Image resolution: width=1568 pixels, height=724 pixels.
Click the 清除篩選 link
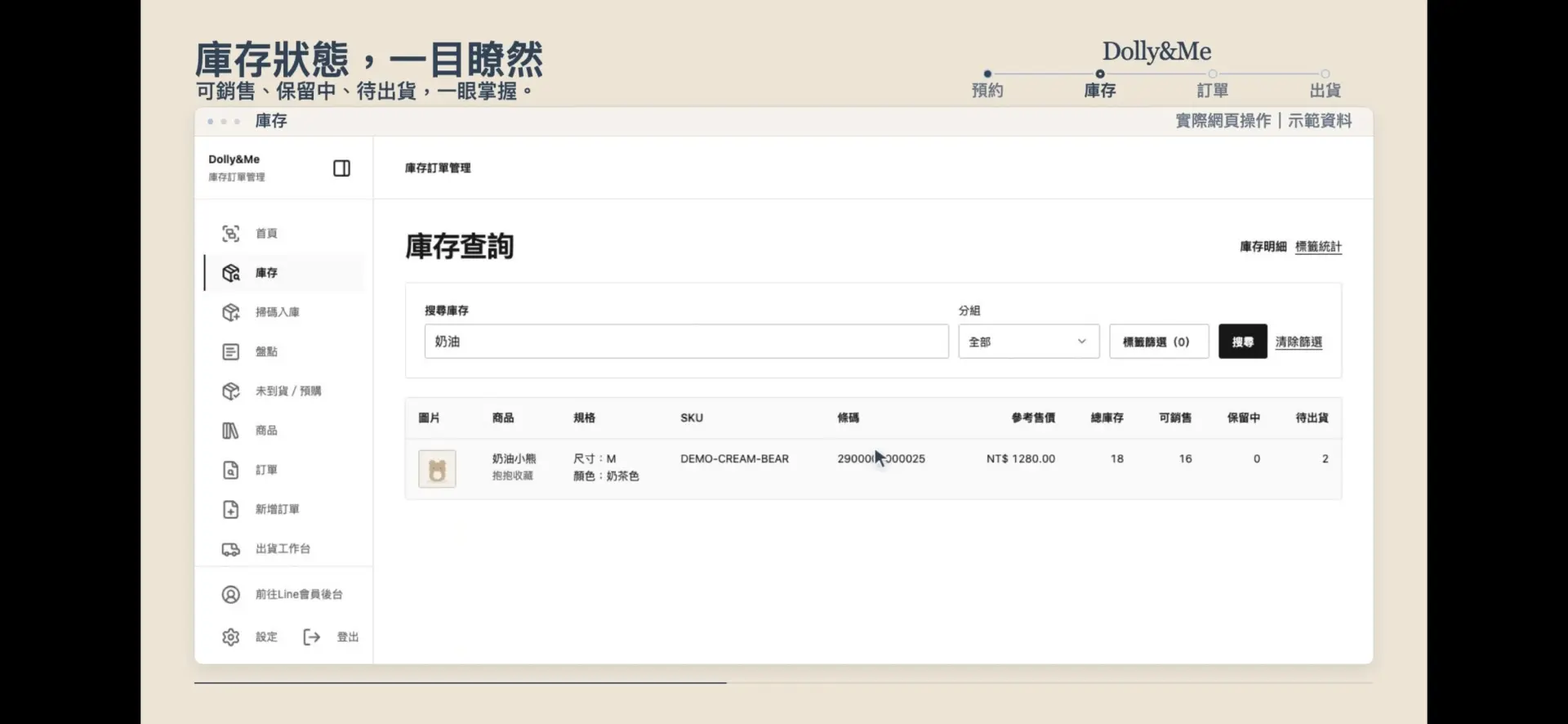pyautogui.click(x=1298, y=342)
